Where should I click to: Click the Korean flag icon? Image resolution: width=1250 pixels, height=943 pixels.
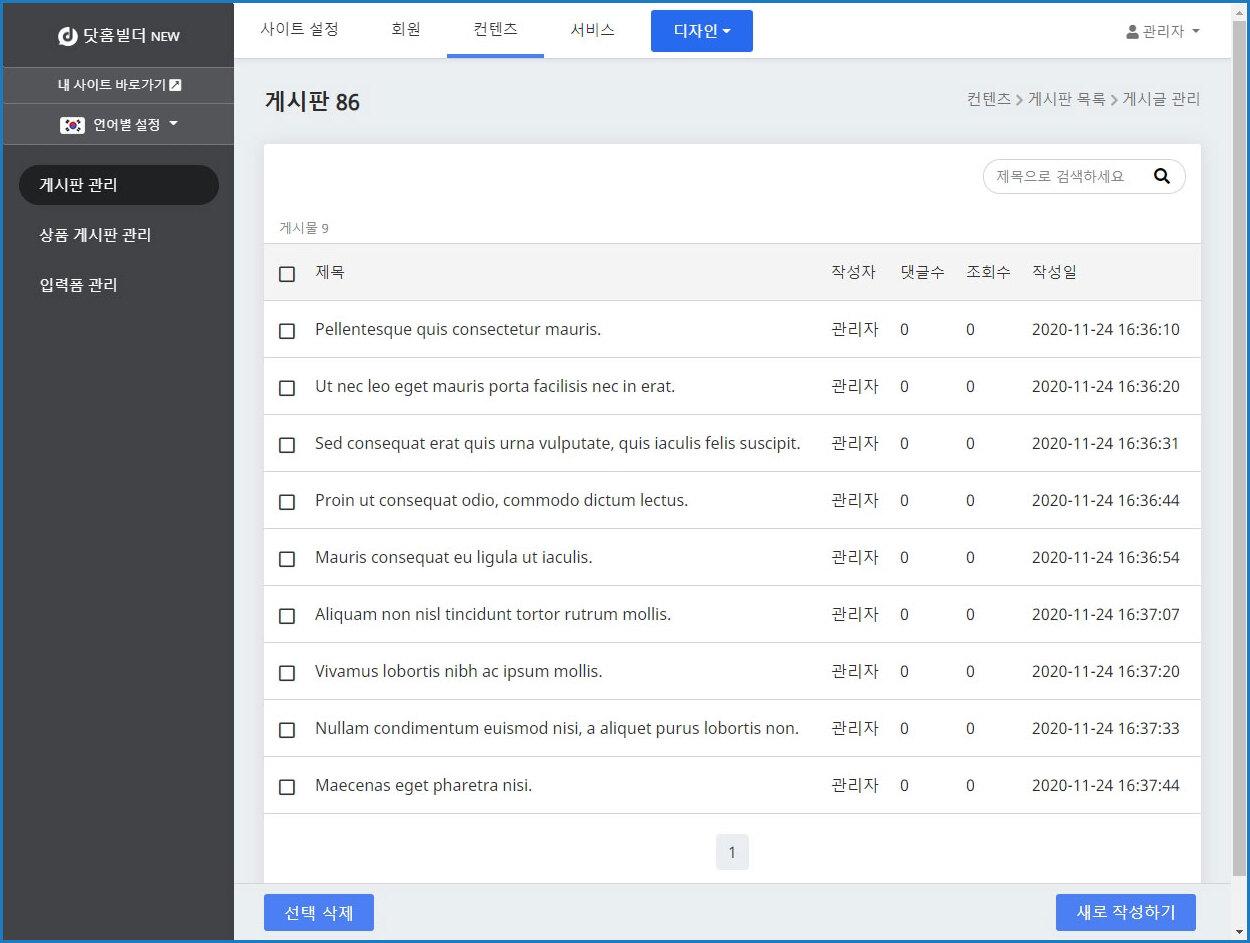tap(72, 125)
